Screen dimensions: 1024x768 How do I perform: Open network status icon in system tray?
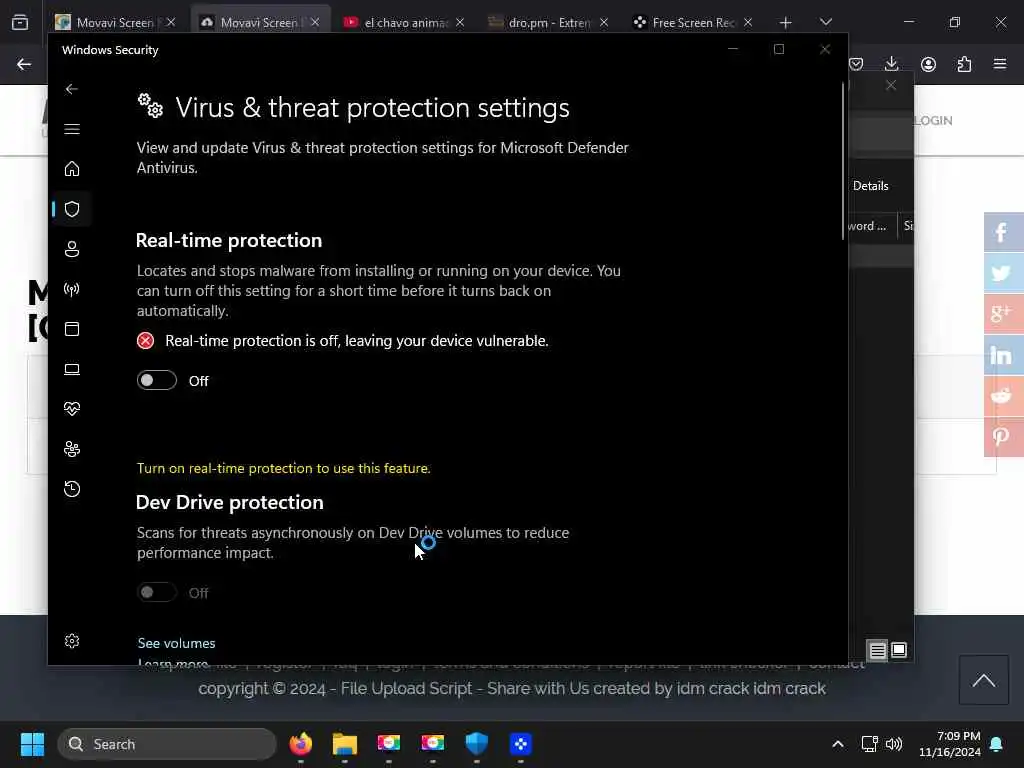click(869, 744)
